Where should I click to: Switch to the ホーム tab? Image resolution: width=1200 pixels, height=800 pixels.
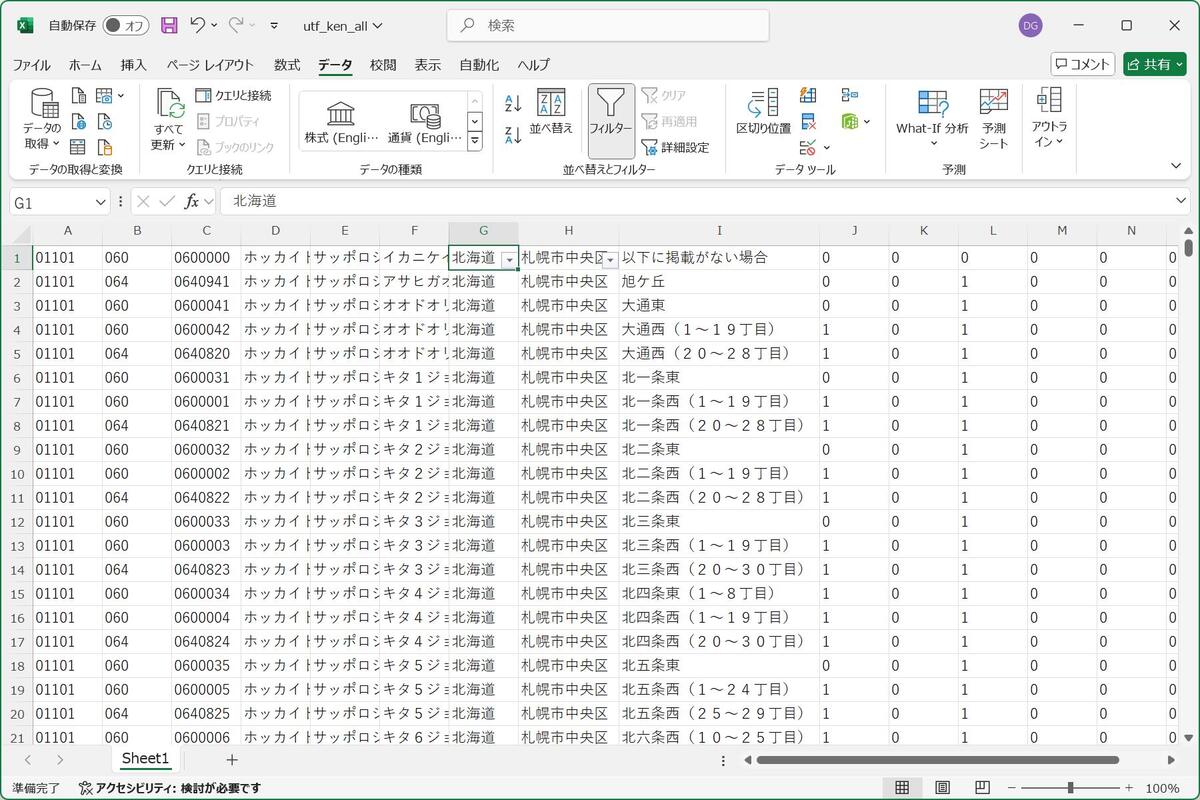point(85,65)
